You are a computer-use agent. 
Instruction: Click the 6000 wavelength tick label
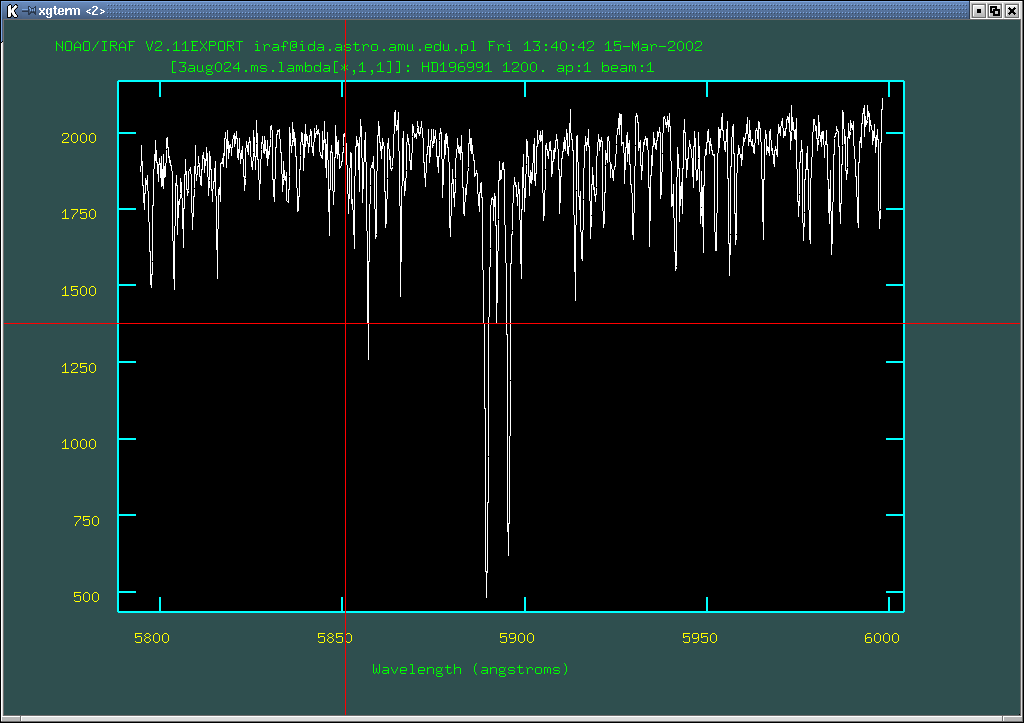click(882, 638)
